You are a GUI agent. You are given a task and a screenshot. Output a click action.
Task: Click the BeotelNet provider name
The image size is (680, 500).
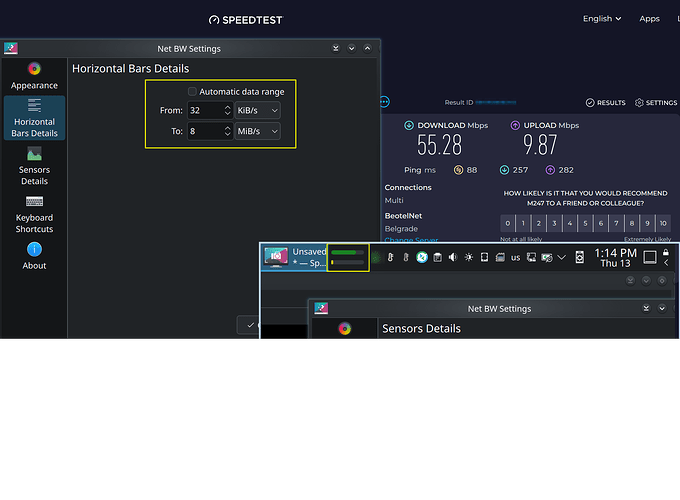pos(403,216)
